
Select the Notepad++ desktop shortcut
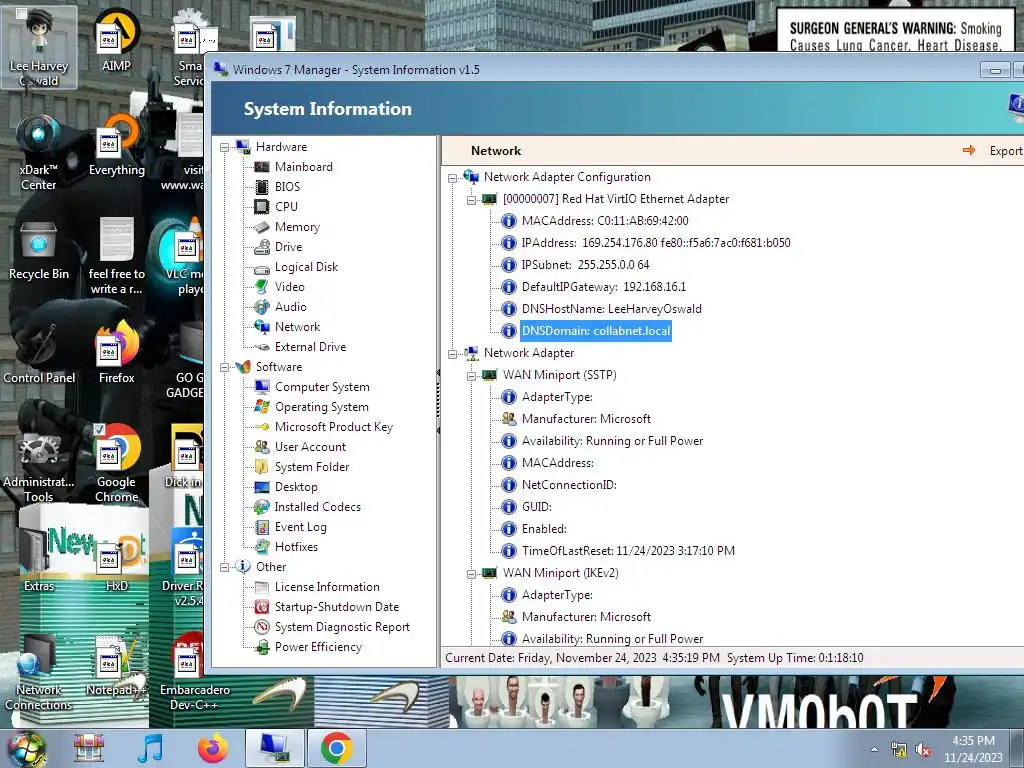(115, 666)
